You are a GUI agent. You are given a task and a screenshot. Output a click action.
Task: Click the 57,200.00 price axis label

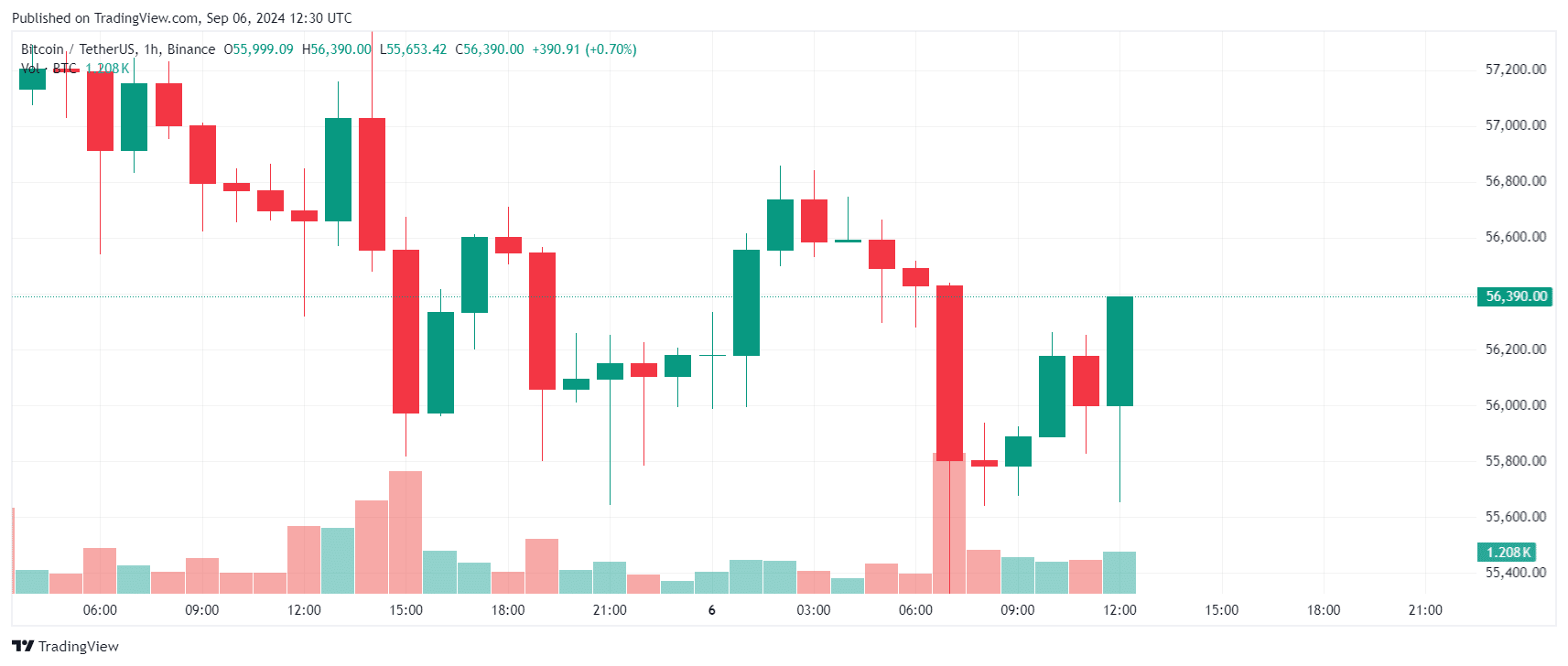[x=1515, y=70]
